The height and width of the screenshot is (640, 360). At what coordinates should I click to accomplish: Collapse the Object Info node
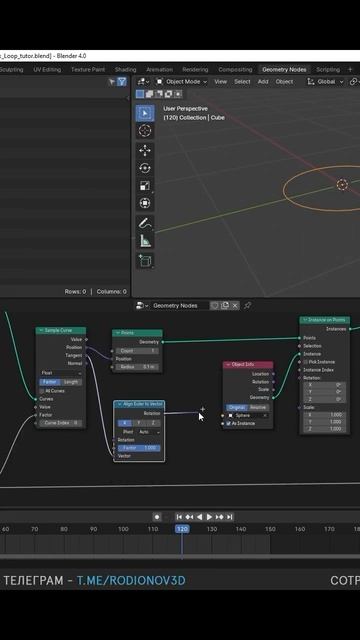pos(228,364)
